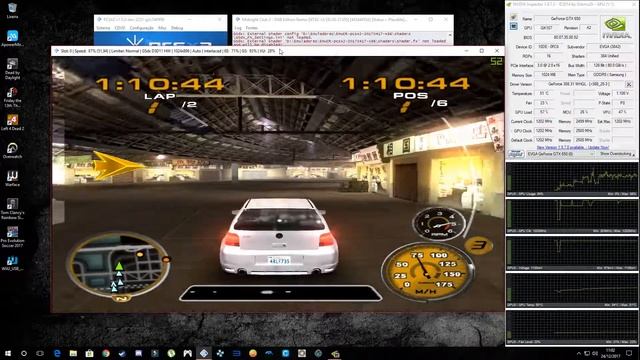640x360 pixels.
Task: Click the NVIDIA Inspector icon on taskbar
Action: point(335,353)
